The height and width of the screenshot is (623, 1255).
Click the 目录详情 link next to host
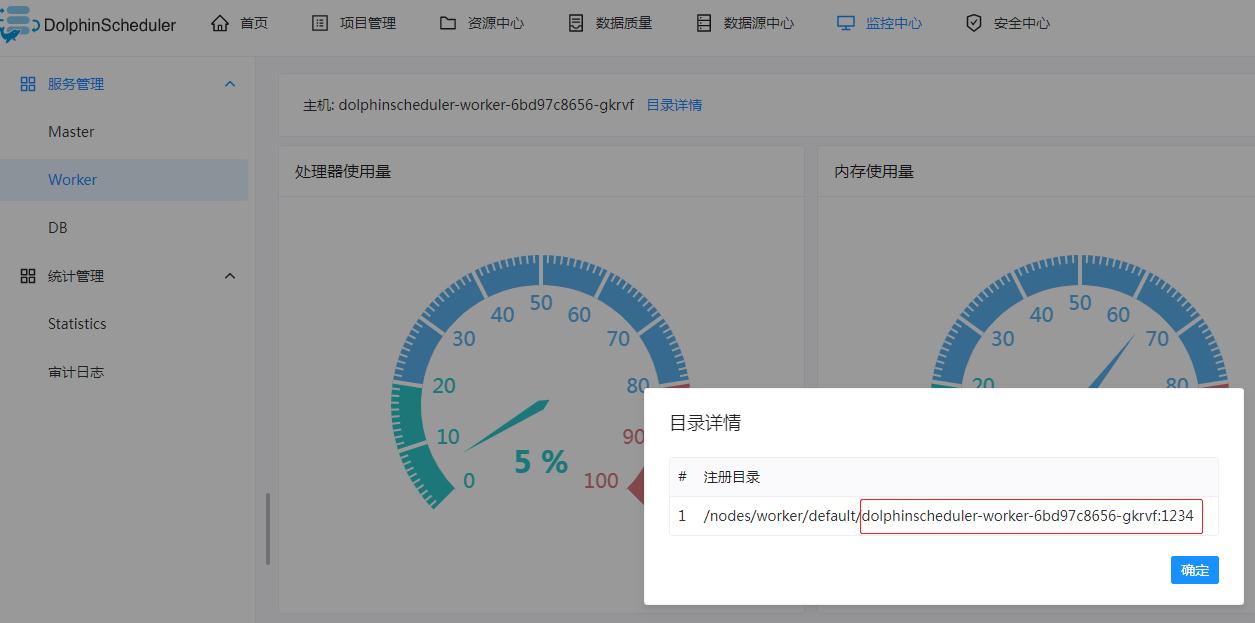click(x=674, y=105)
